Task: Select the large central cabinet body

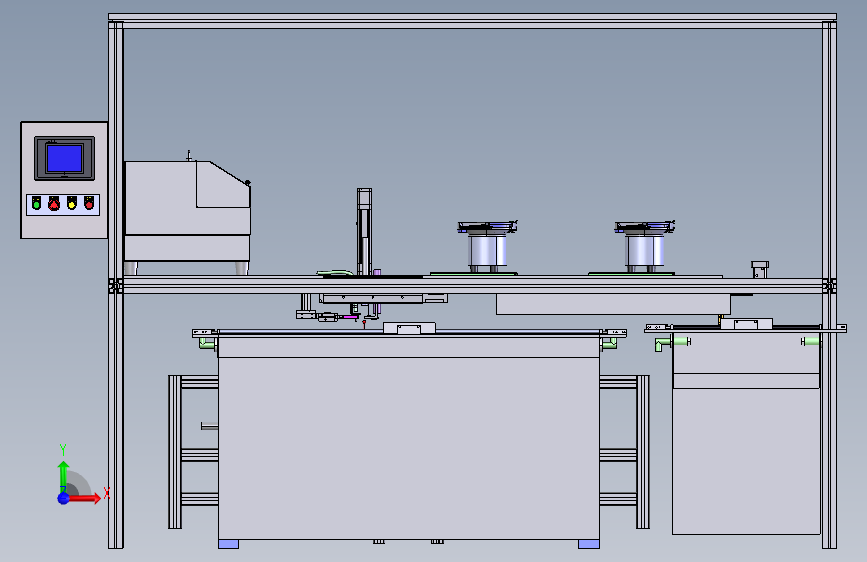Action: (409, 435)
